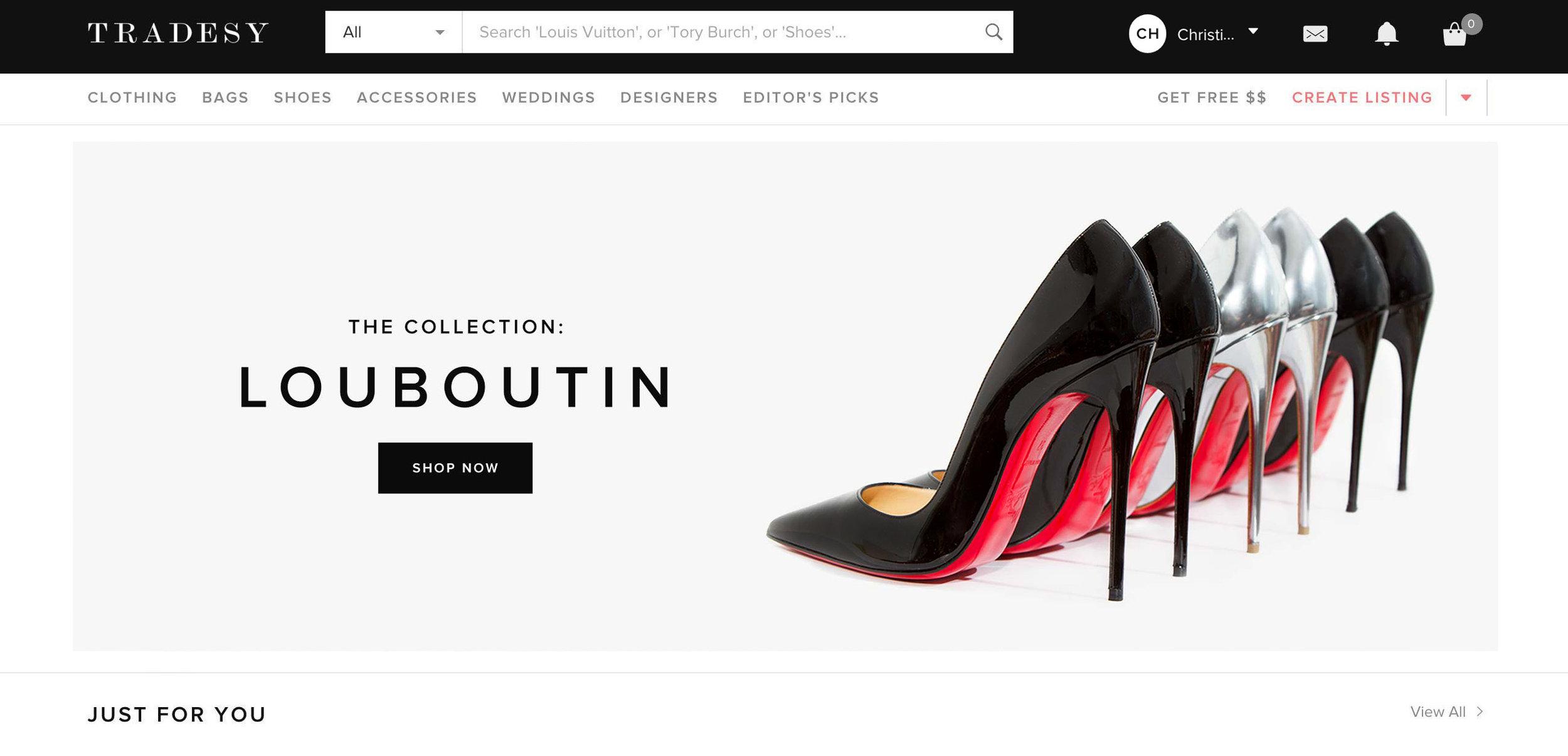Click the Christi... username text
This screenshot has height=756, width=1568.
click(1205, 34)
